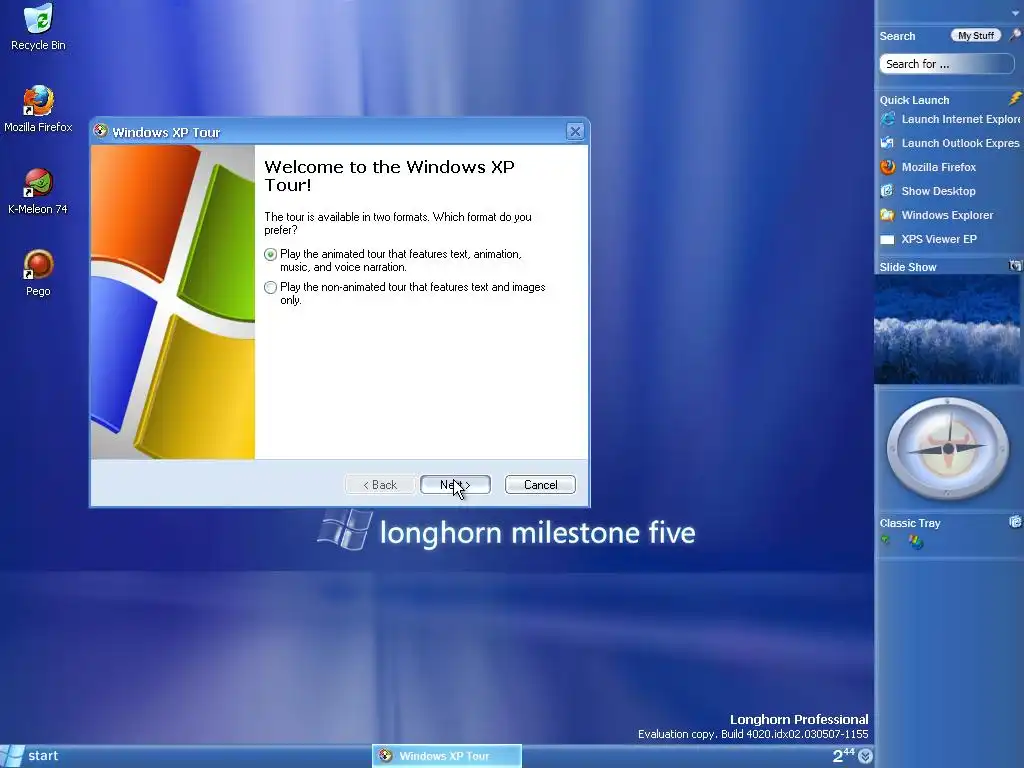
Task: Cancel the Windows XP Tour wizard
Action: [540, 485]
